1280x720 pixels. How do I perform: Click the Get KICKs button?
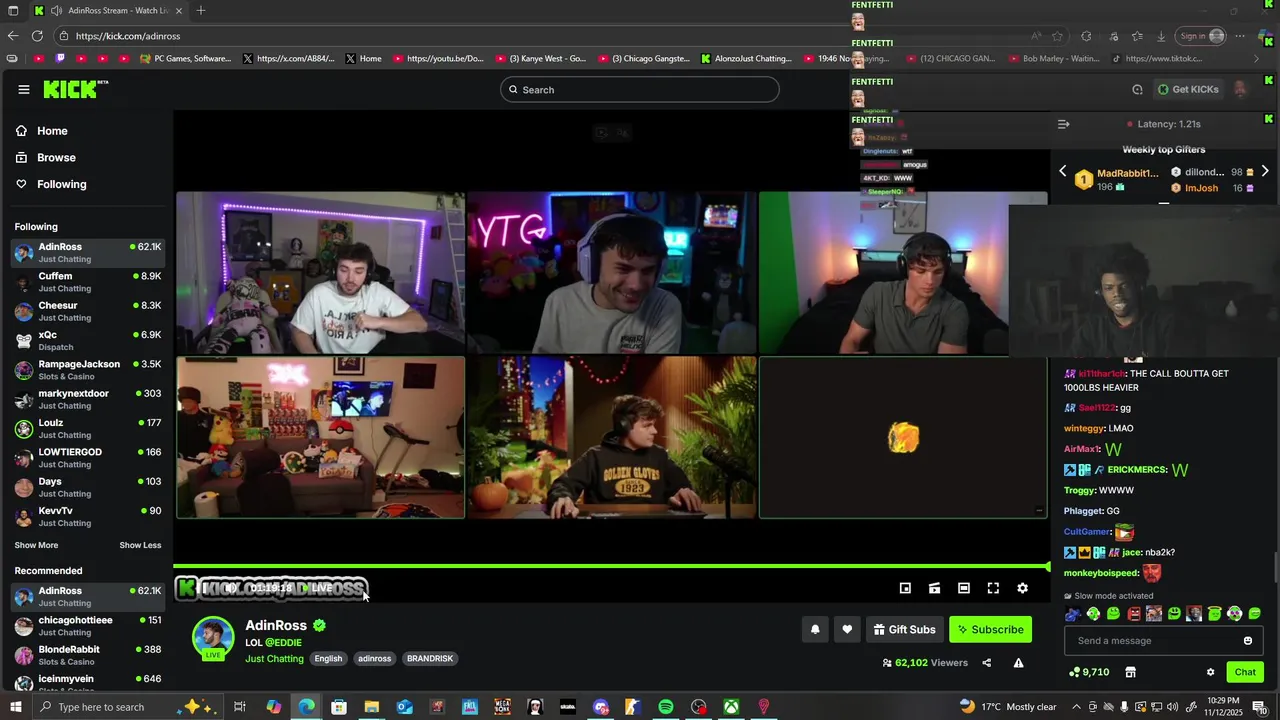tap(1188, 89)
